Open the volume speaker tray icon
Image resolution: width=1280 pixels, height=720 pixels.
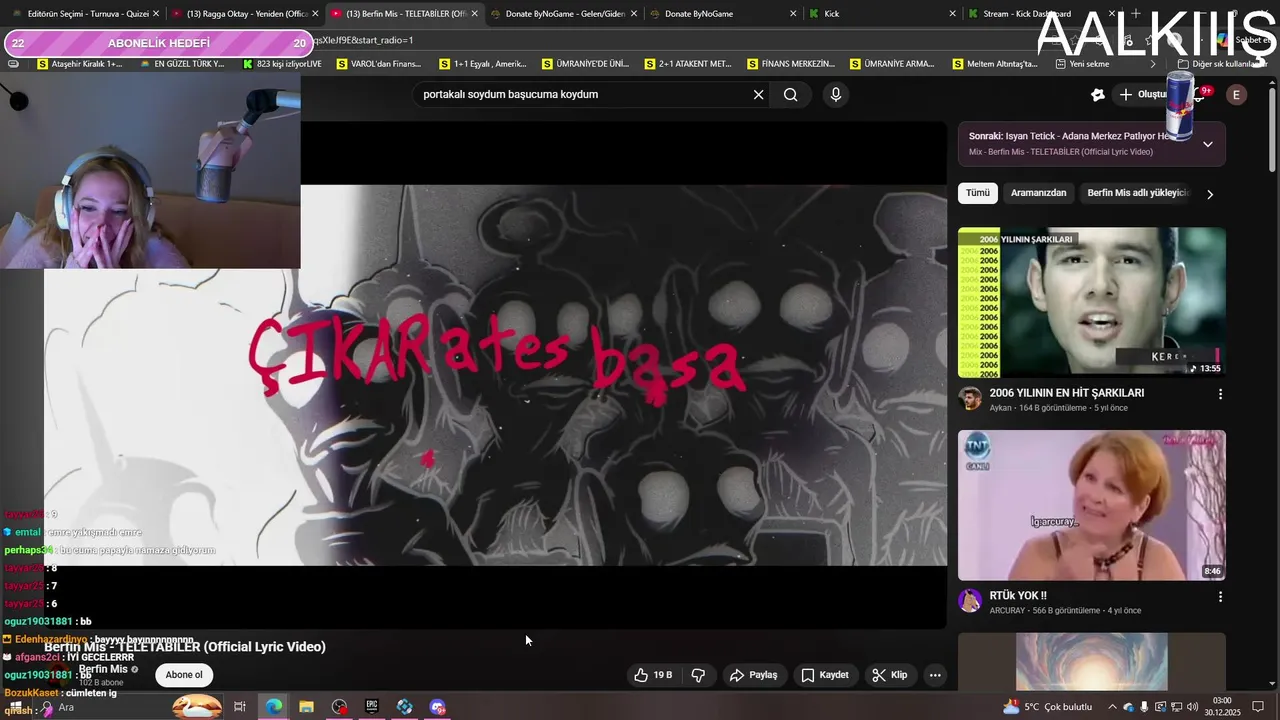1193,707
